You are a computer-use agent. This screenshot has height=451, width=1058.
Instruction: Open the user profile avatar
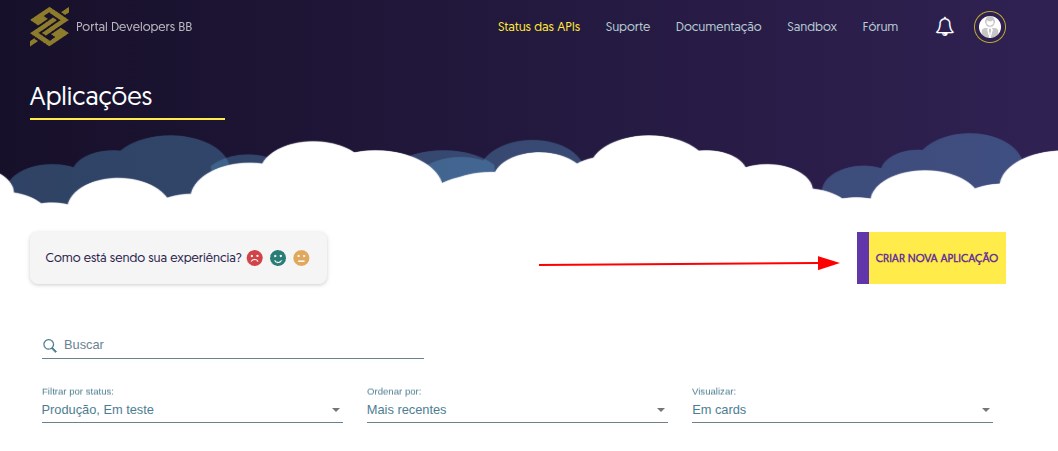click(989, 27)
